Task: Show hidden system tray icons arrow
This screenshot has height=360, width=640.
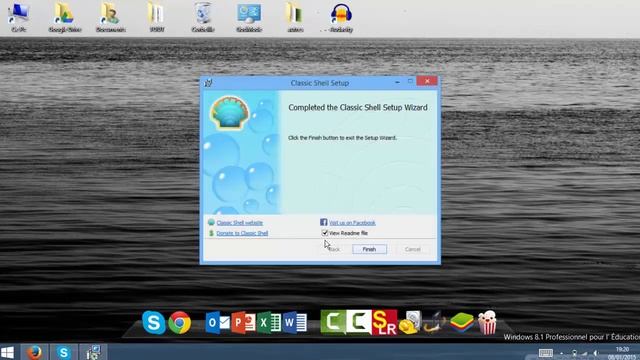Action: 562,353
